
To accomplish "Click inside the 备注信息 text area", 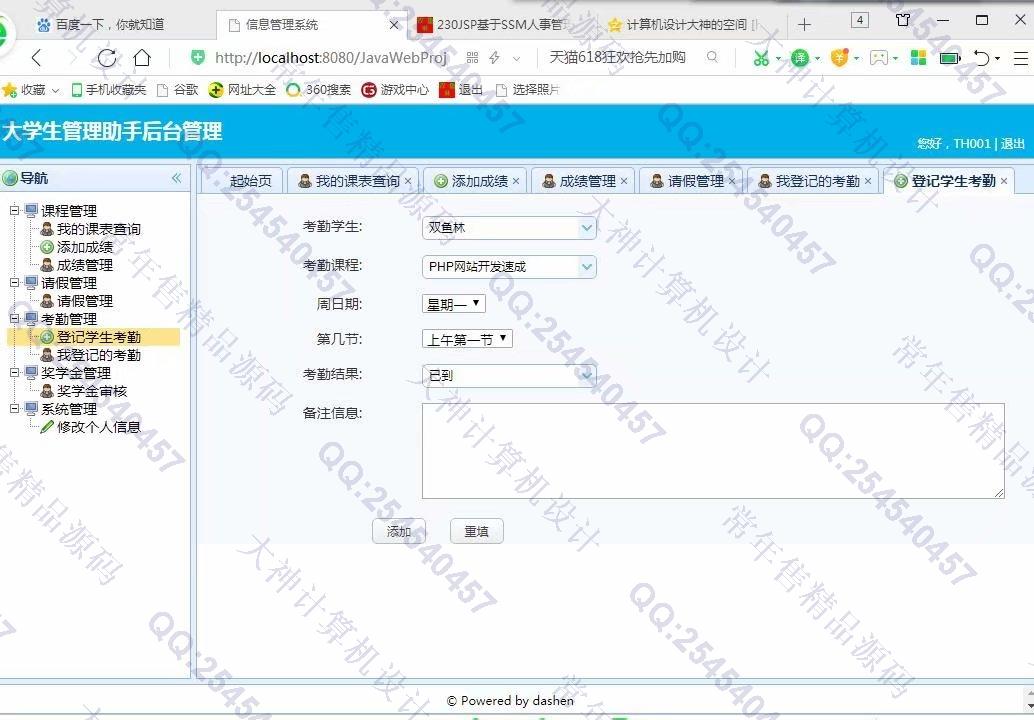I will [x=713, y=450].
